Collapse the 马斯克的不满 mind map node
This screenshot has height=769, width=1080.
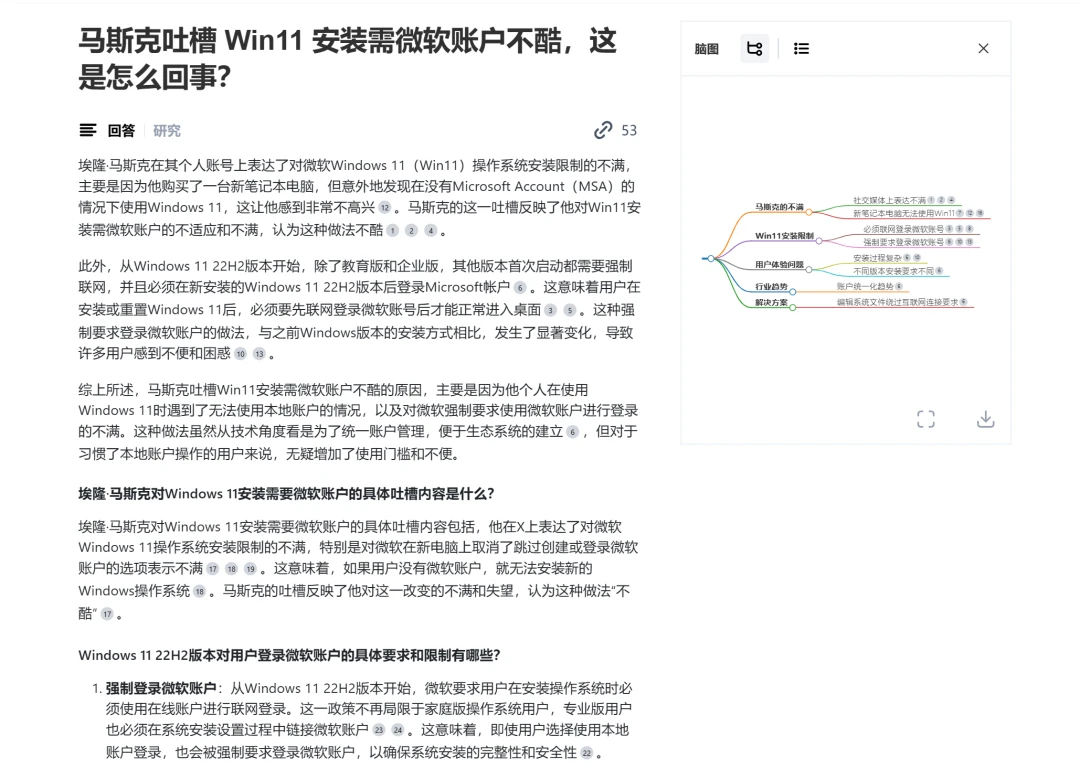tap(809, 212)
